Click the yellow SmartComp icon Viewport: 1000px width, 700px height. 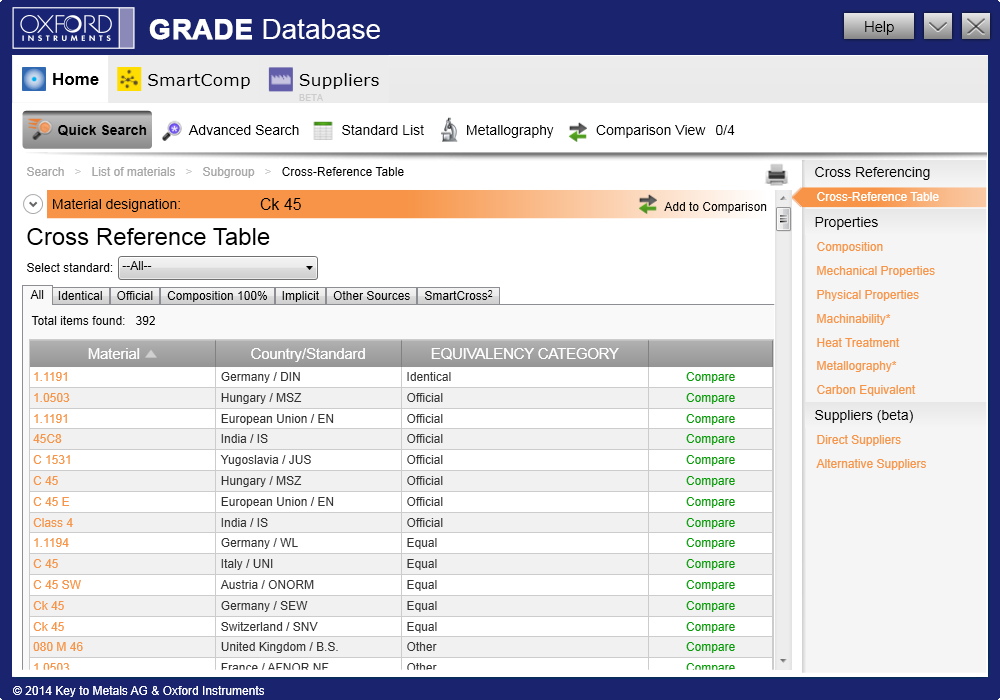[129, 79]
